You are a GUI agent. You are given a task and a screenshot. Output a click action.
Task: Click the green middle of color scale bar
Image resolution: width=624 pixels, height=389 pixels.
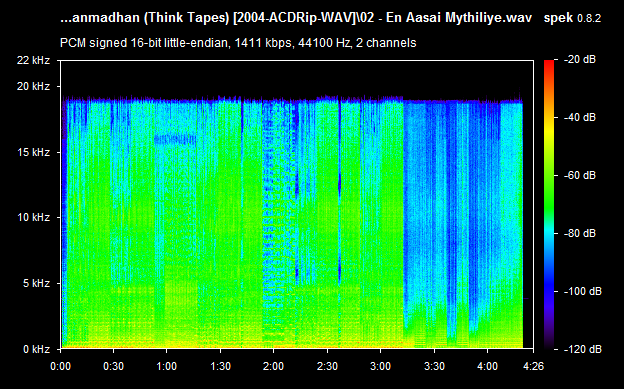[549, 191]
